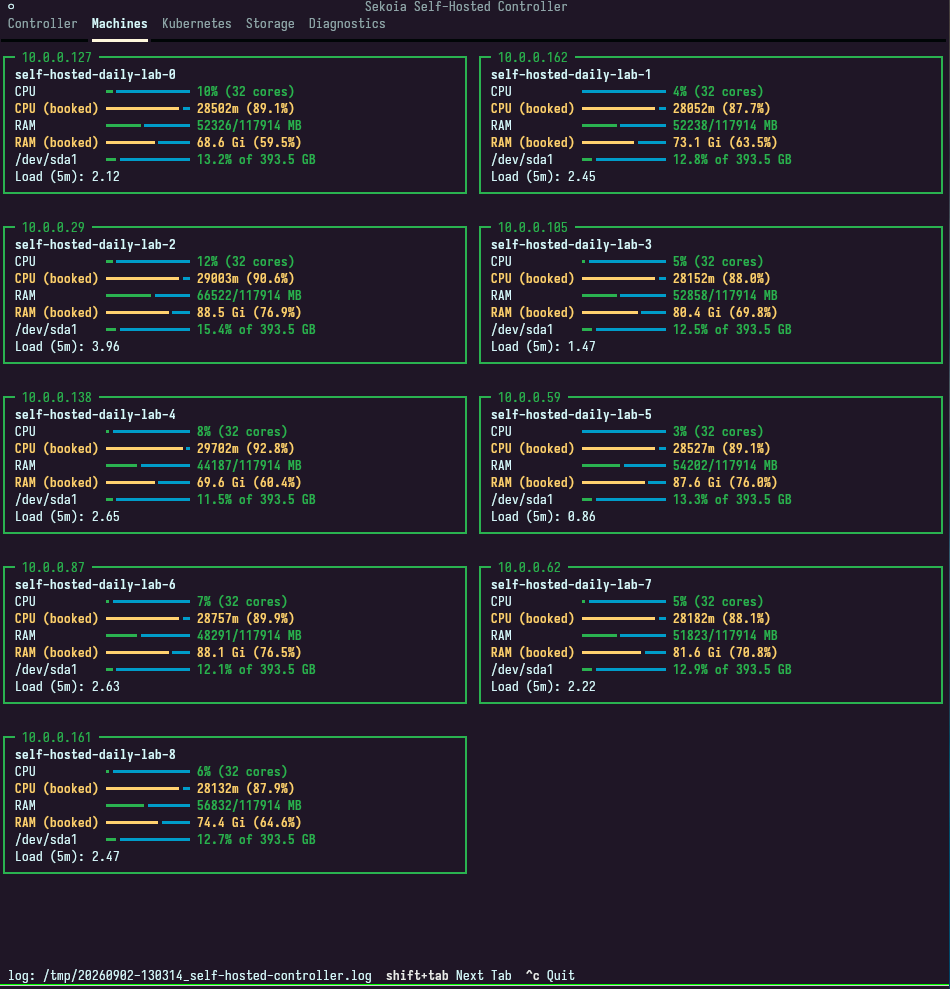Open the Kubernetes tab

click(196, 23)
